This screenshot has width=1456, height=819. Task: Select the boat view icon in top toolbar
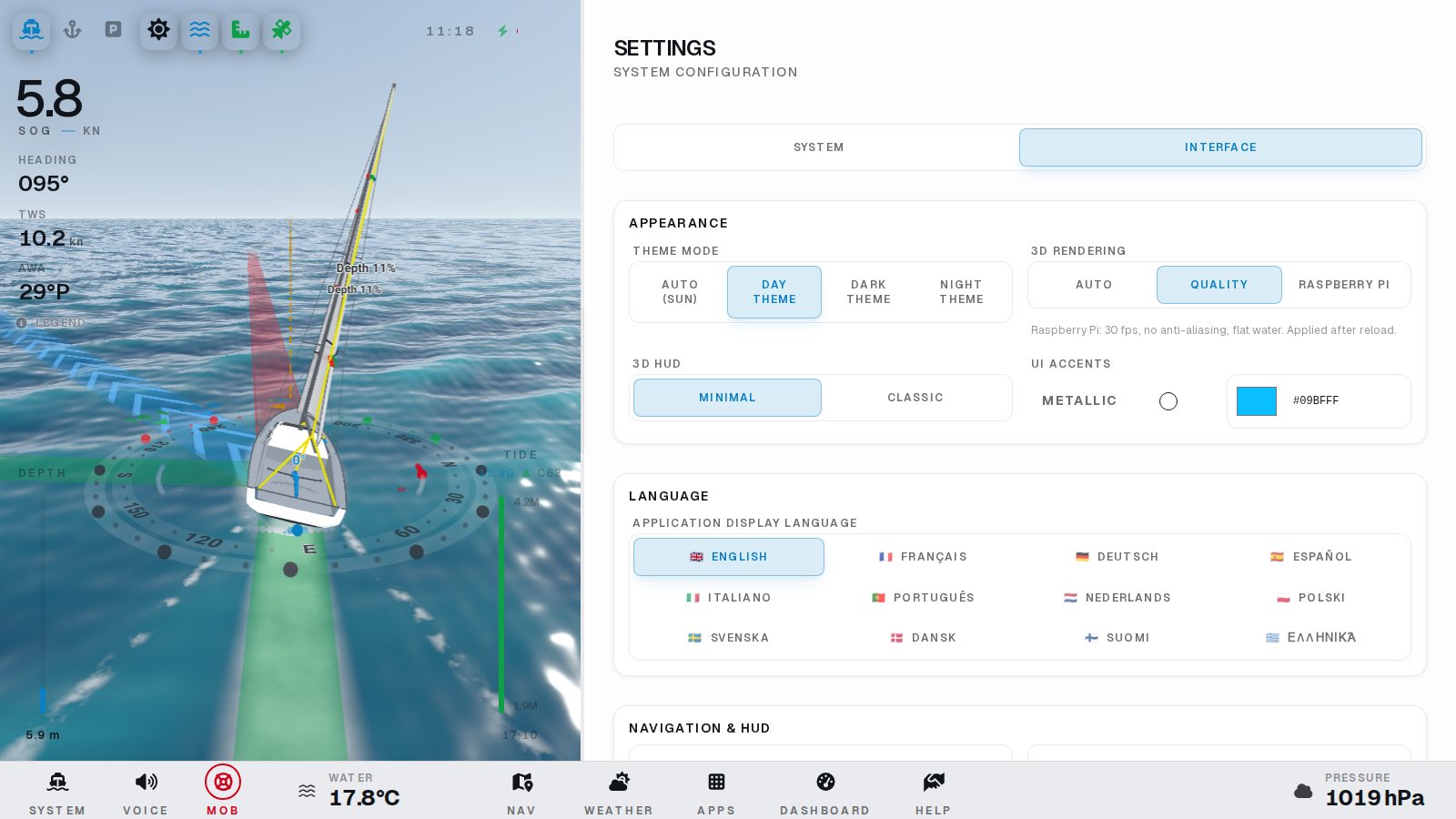(x=31, y=30)
